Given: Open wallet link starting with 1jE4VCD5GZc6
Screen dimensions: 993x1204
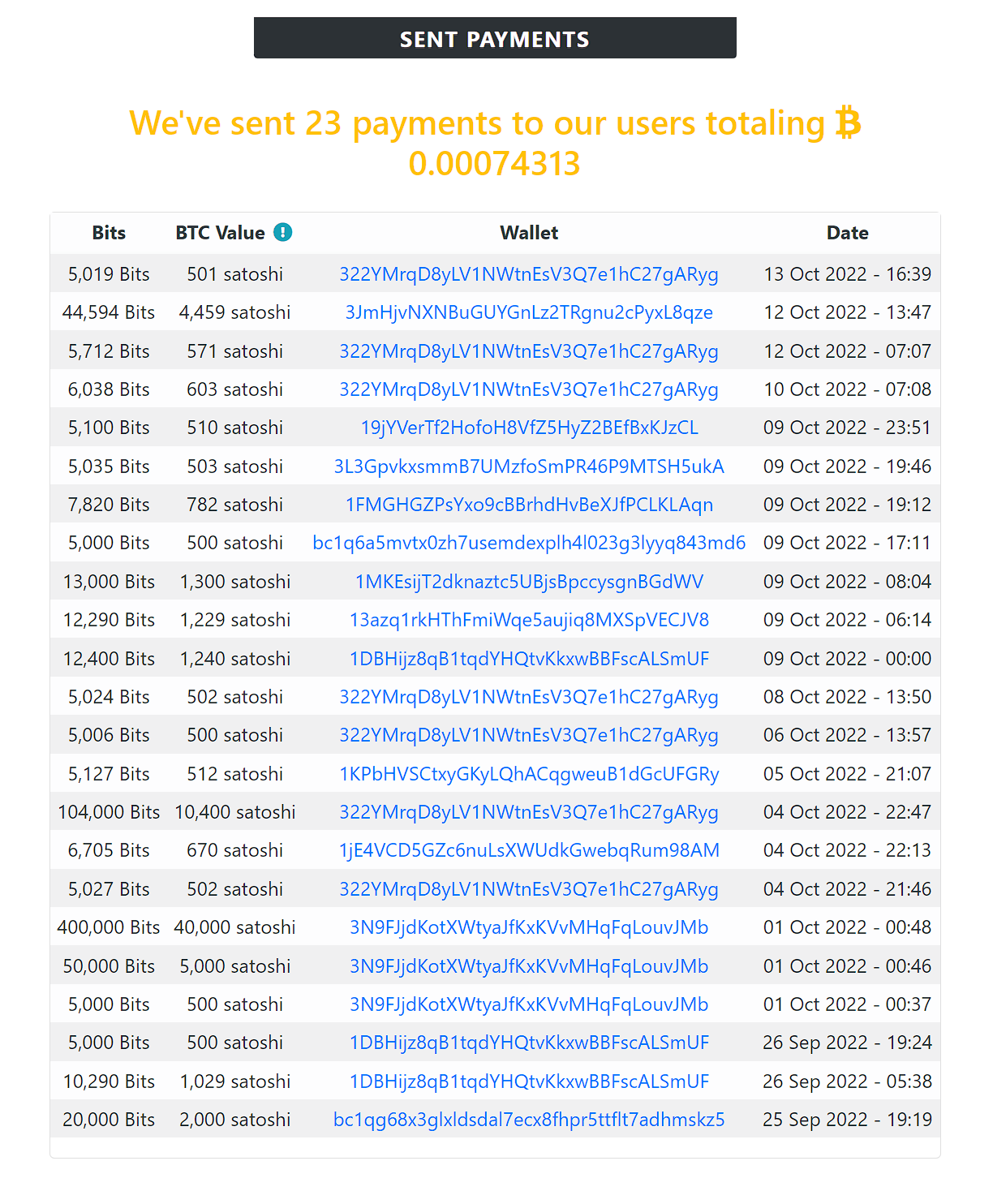Looking at the screenshot, I should click(529, 850).
